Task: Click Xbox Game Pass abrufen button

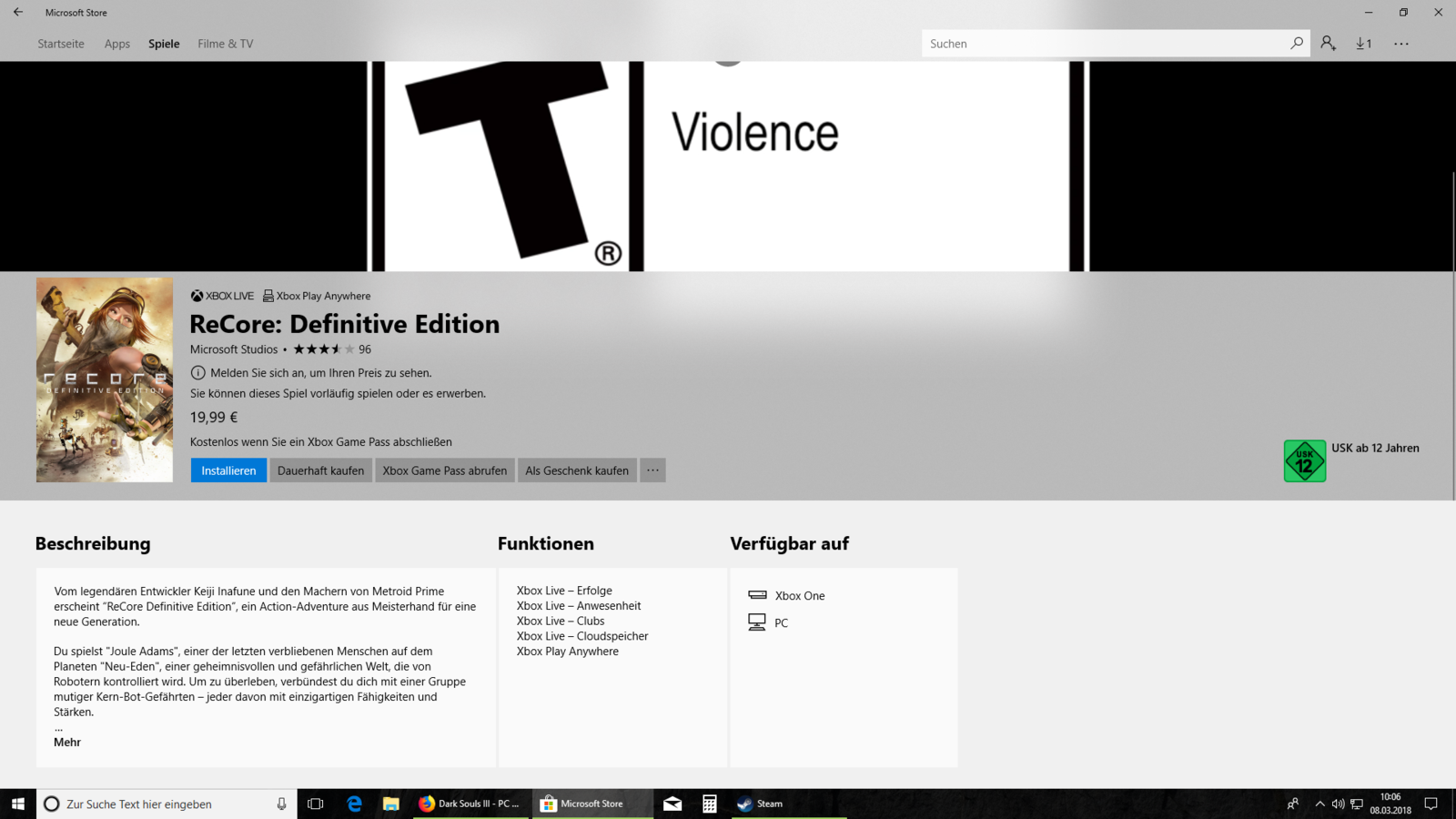Action: point(445,470)
